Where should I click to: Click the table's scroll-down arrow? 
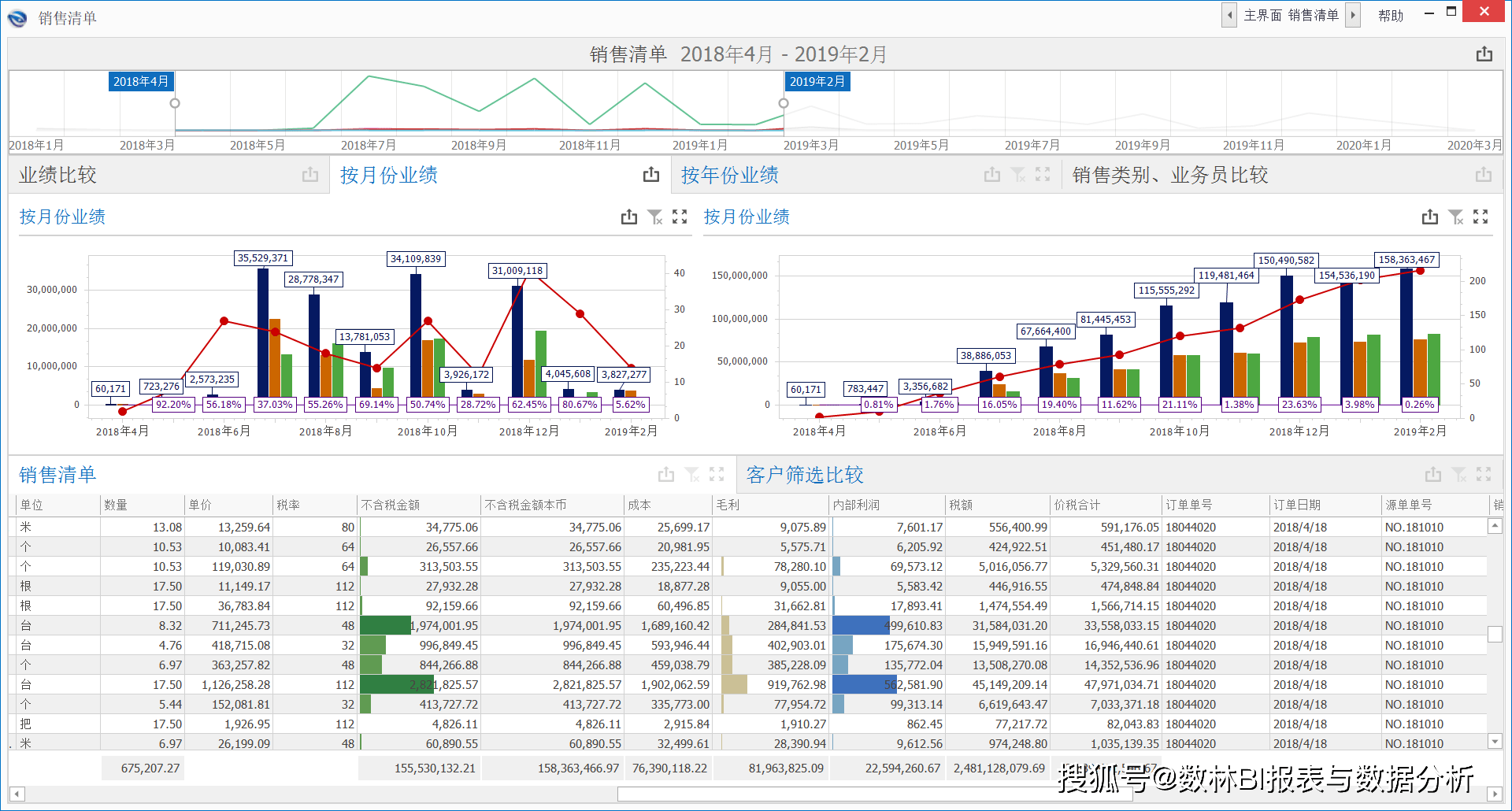point(1495,741)
